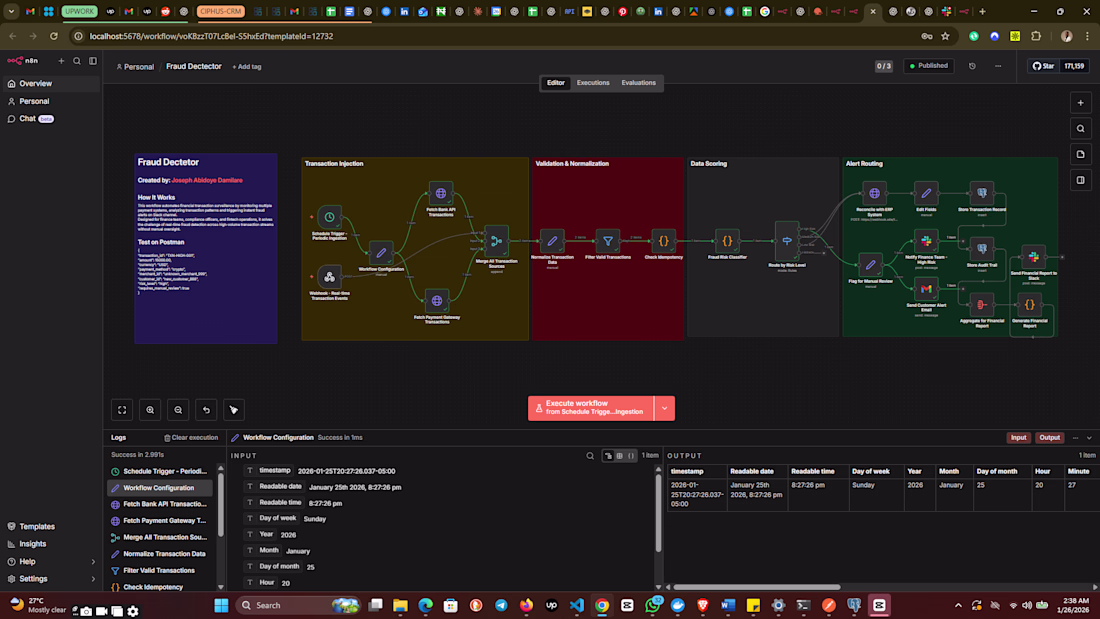
Task: Collapse the n8n sidebar panel icon
Action: tap(93, 61)
